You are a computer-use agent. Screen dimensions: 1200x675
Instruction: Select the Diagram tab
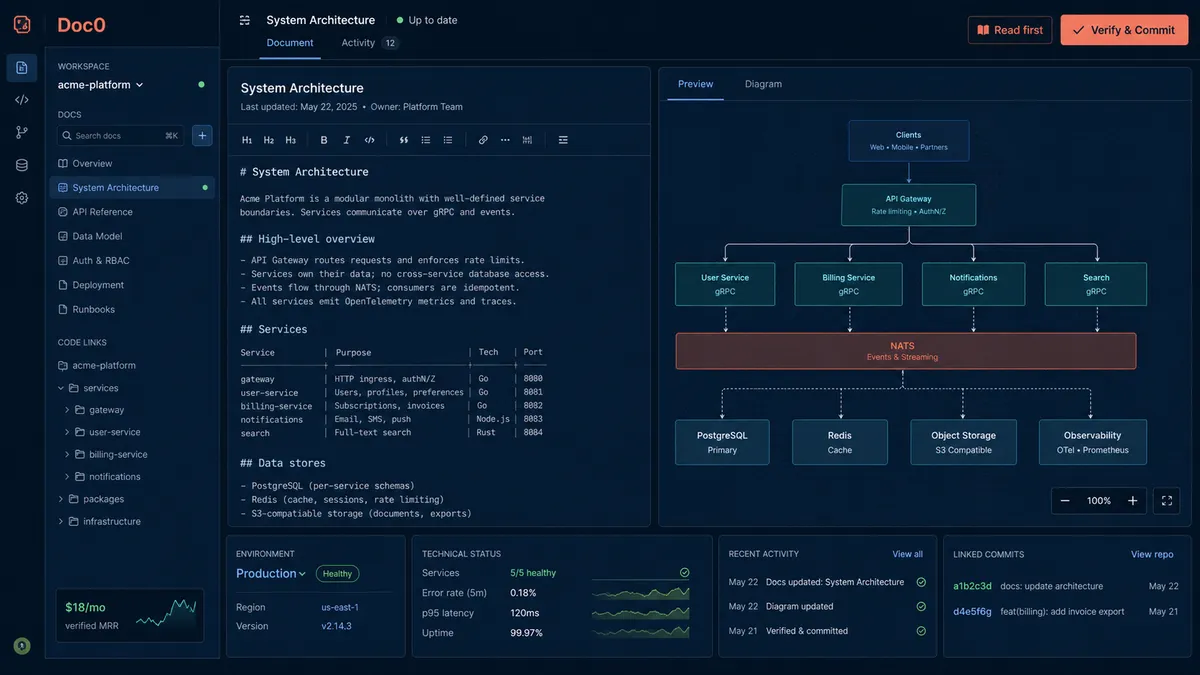[763, 84]
